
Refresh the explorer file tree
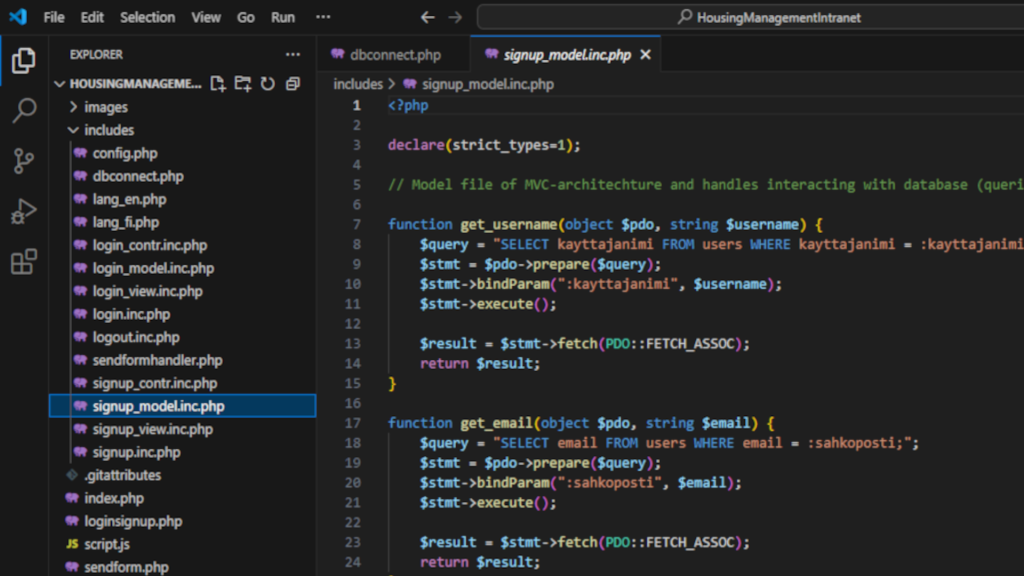pyautogui.click(x=268, y=84)
